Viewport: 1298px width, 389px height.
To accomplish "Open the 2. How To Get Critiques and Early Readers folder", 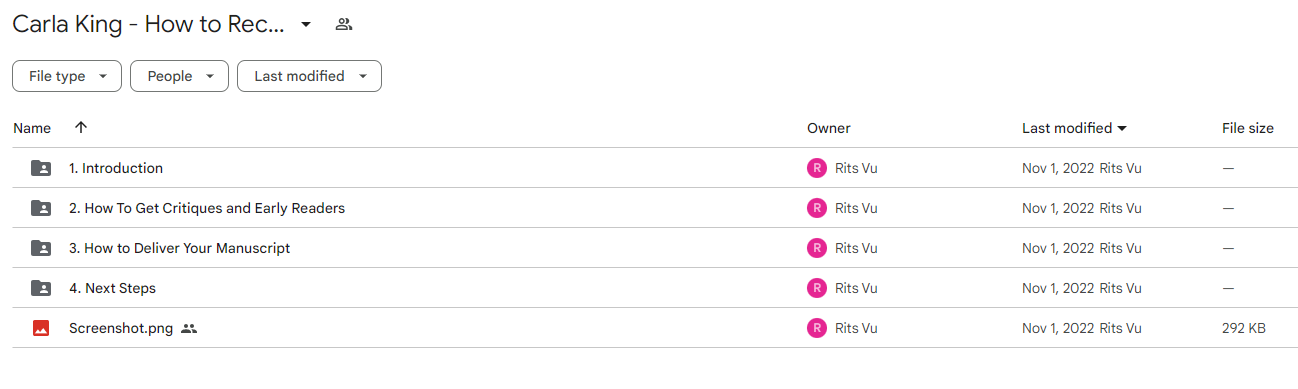I will point(207,208).
